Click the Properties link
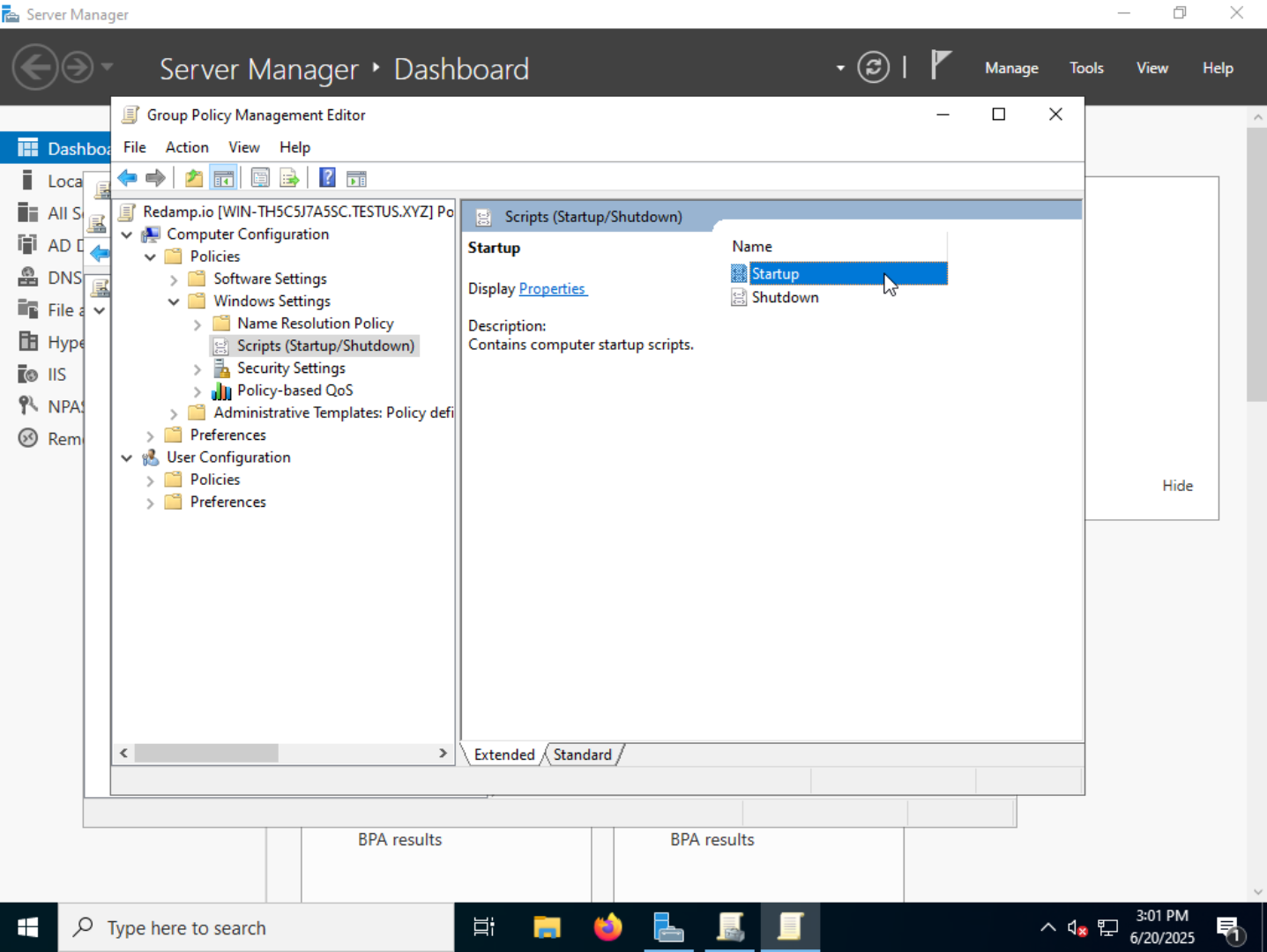 click(552, 289)
